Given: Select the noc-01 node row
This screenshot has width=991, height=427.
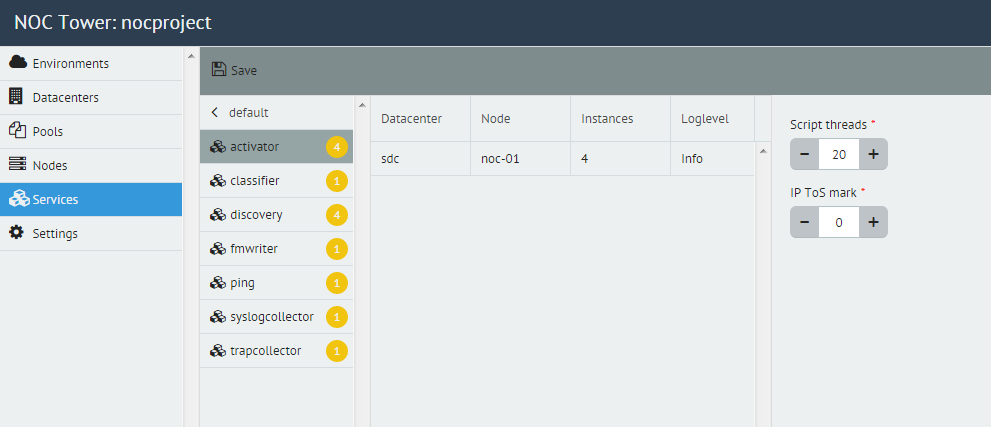Looking at the screenshot, I should pos(500,158).
